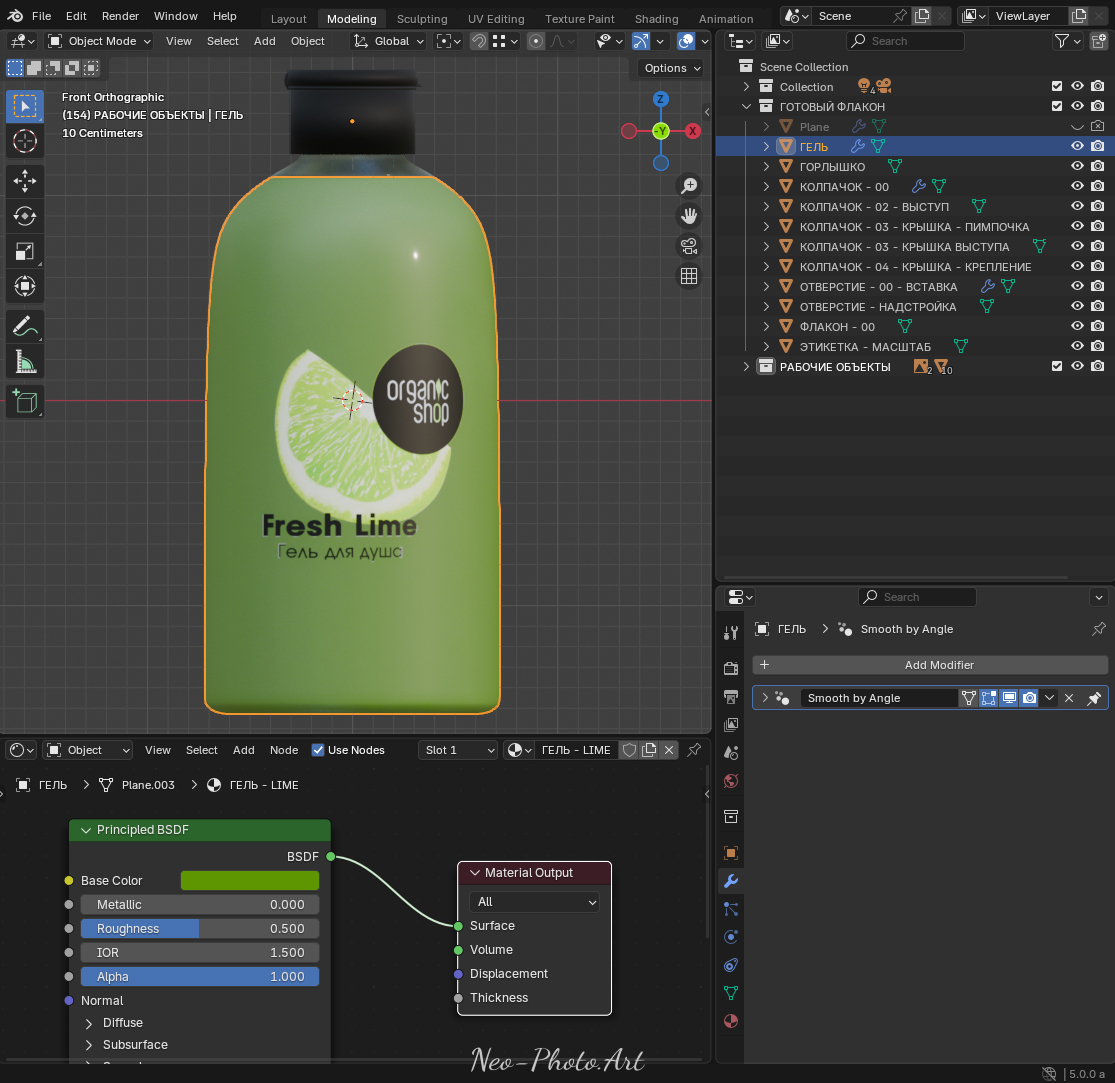The image size is (1115, 1083).
Task: Open the Global transform orientation dropdown
Action: click(390, 41)
